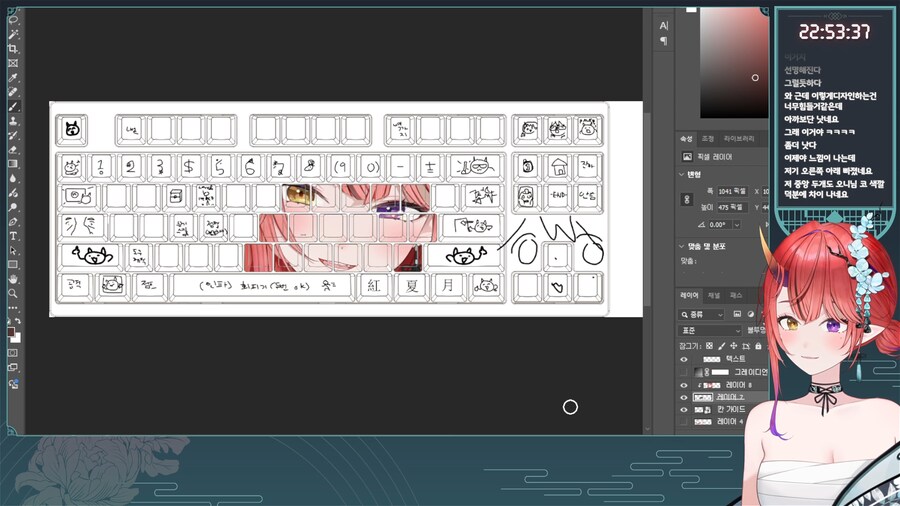Collapse the 변형 section
The image size is (900, 506).
click(684, 174)
